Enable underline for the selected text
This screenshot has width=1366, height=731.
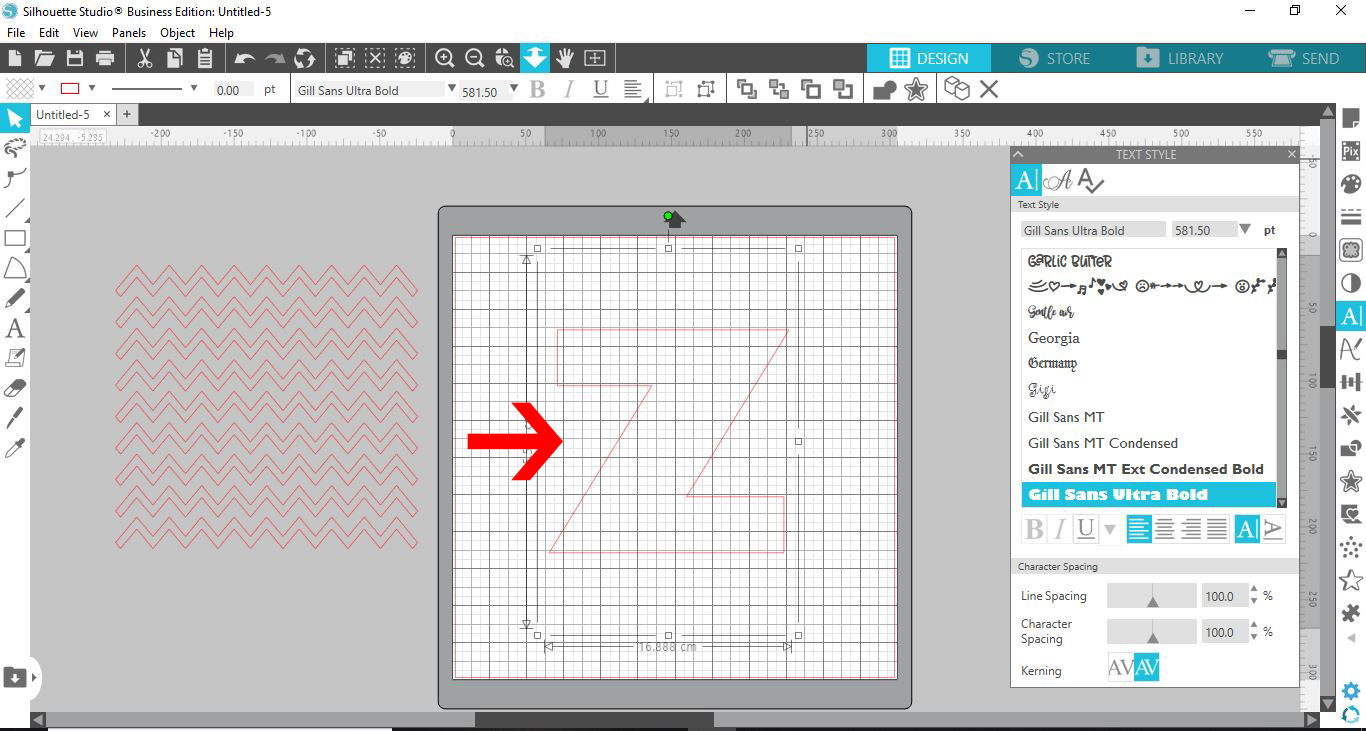(1085, 529)
